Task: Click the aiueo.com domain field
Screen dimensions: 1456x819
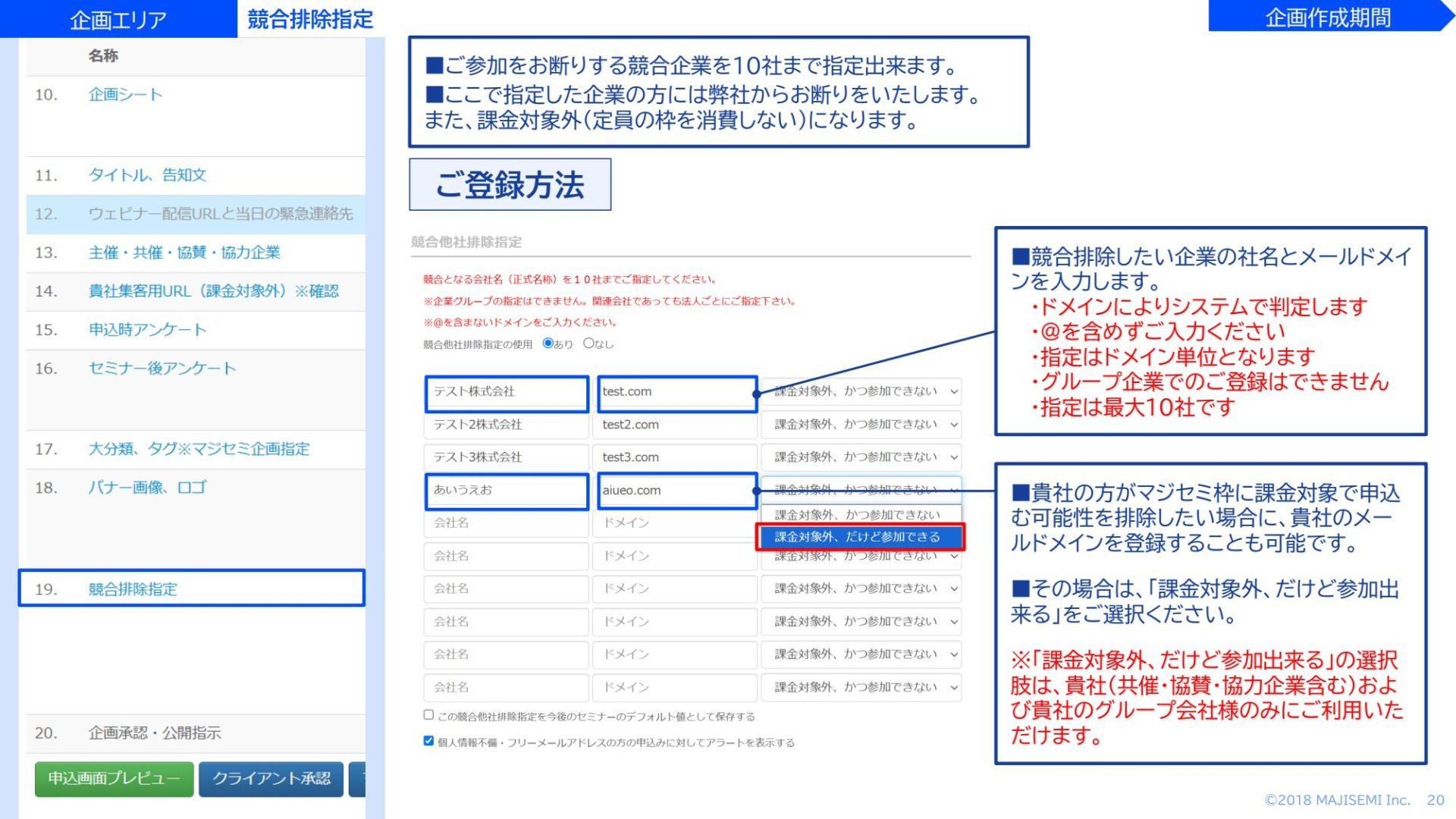Action: coord(676,491)
